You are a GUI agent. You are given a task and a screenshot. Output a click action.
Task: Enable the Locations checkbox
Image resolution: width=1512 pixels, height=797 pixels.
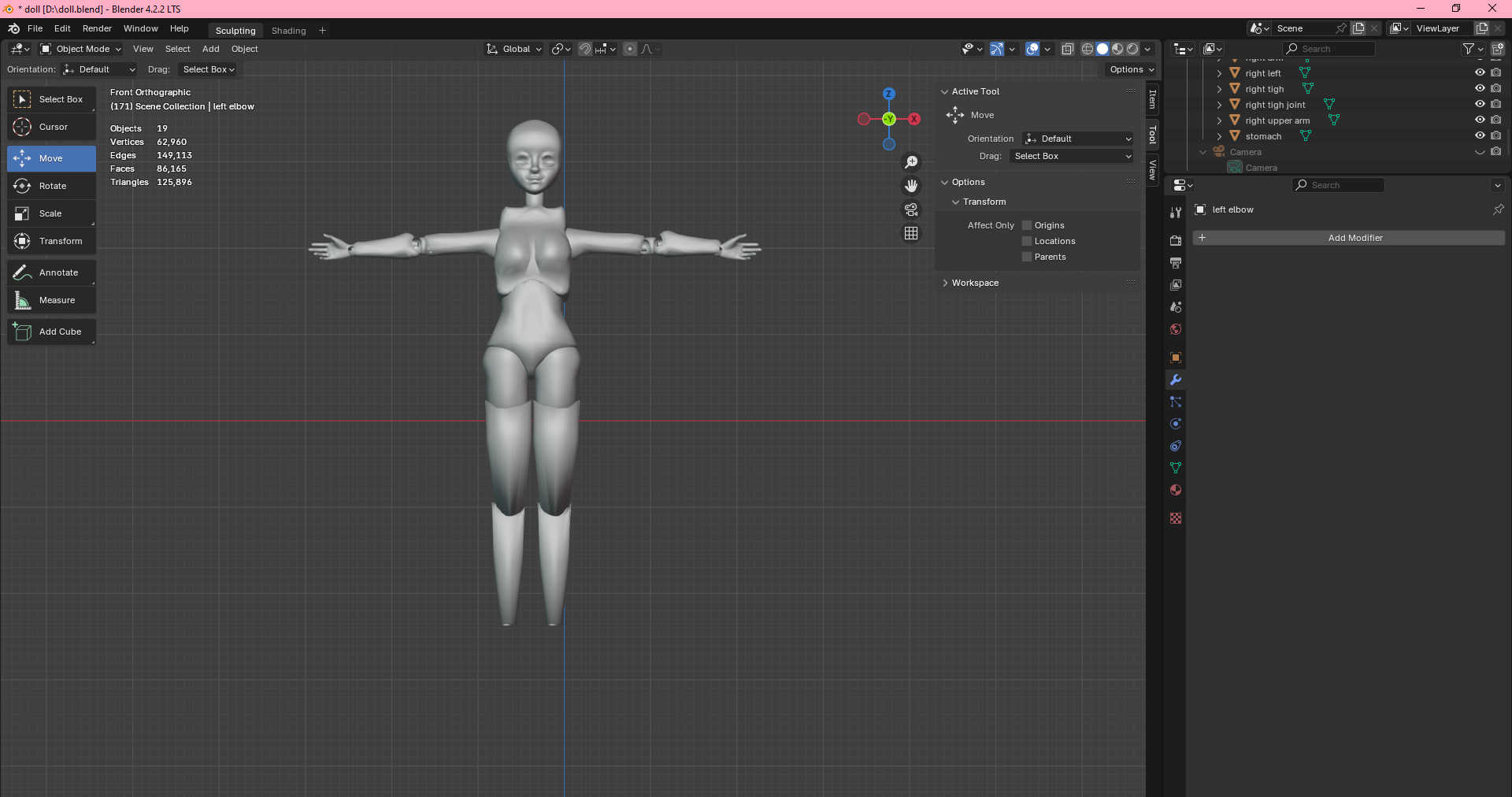1027,241
